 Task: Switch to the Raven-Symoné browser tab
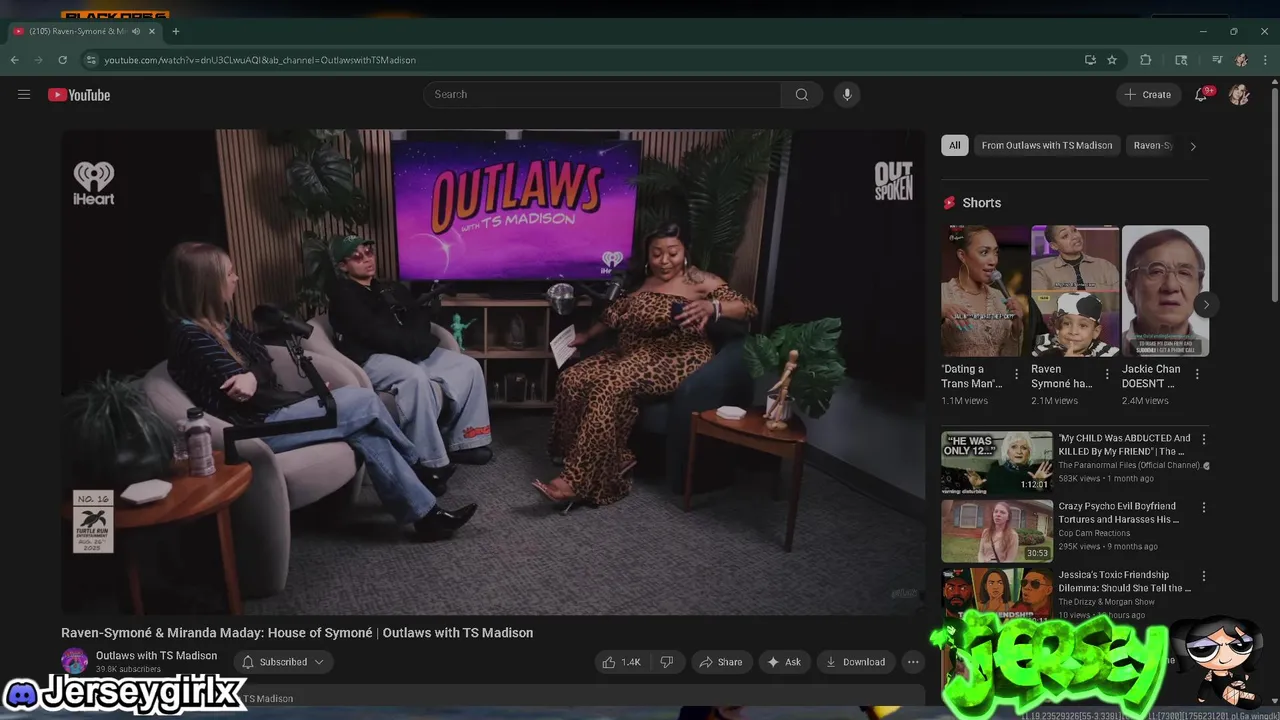click(78, 31)
